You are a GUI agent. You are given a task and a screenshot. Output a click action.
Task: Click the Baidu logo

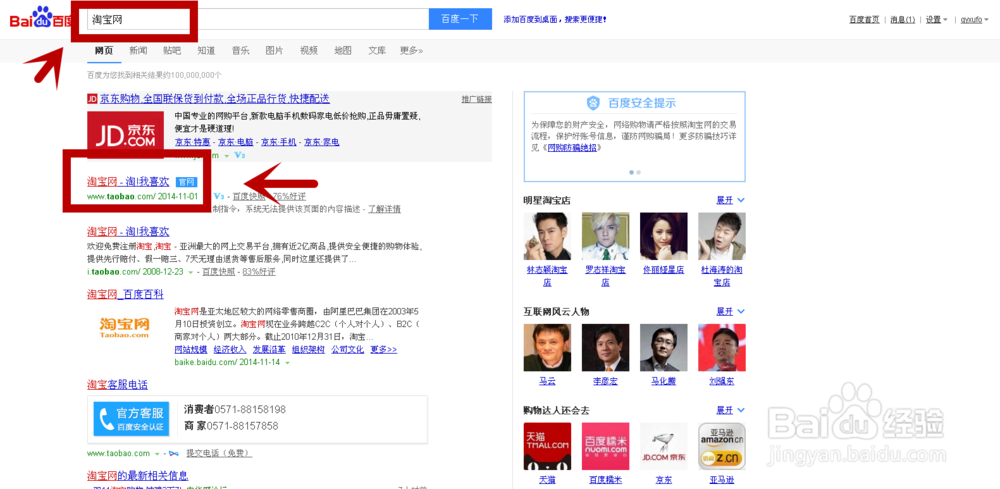pos(41,18)
